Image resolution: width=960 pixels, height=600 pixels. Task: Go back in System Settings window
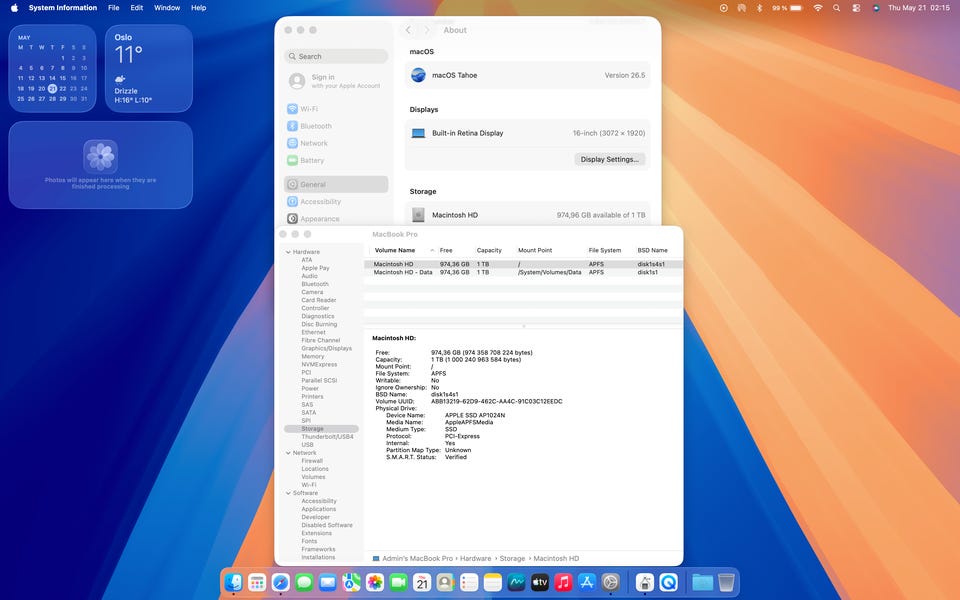click(x=408, y=30)
